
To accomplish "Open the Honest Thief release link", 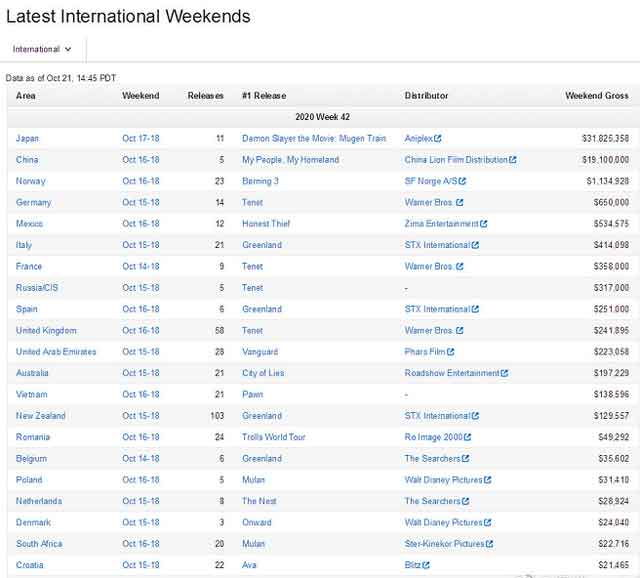I will (x=266, y=224).
